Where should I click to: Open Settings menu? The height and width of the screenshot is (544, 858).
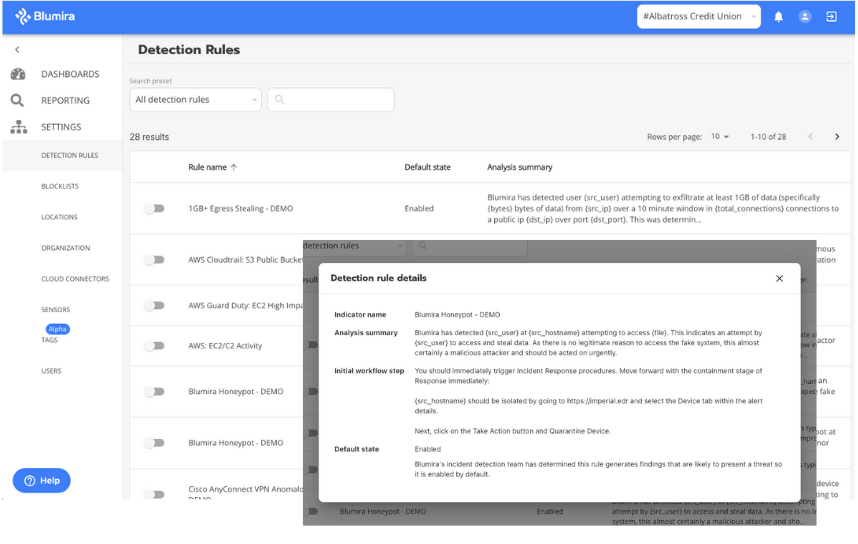coord(61,127)
